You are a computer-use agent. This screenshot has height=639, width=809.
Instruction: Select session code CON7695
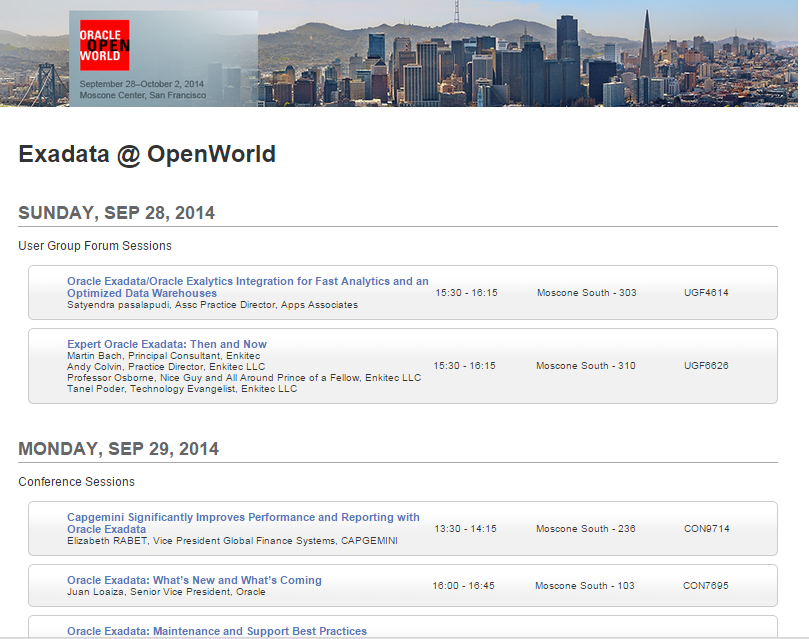point(706,586)
